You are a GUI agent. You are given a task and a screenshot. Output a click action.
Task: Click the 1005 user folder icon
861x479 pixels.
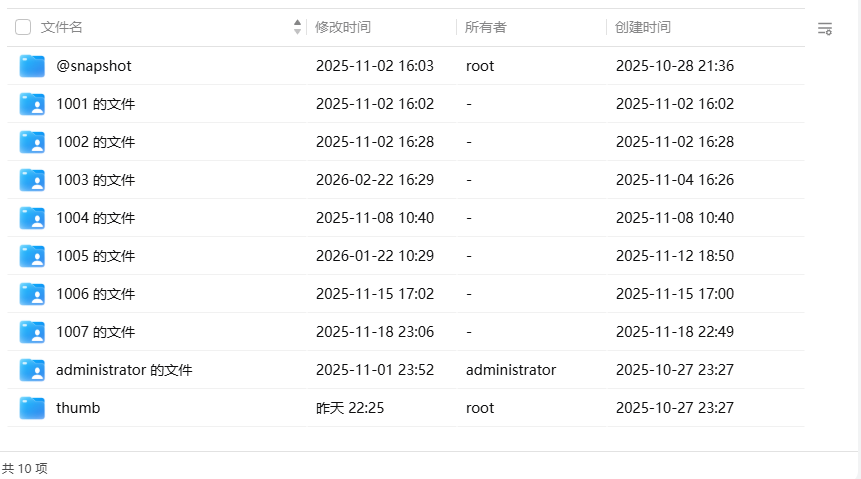32,256
